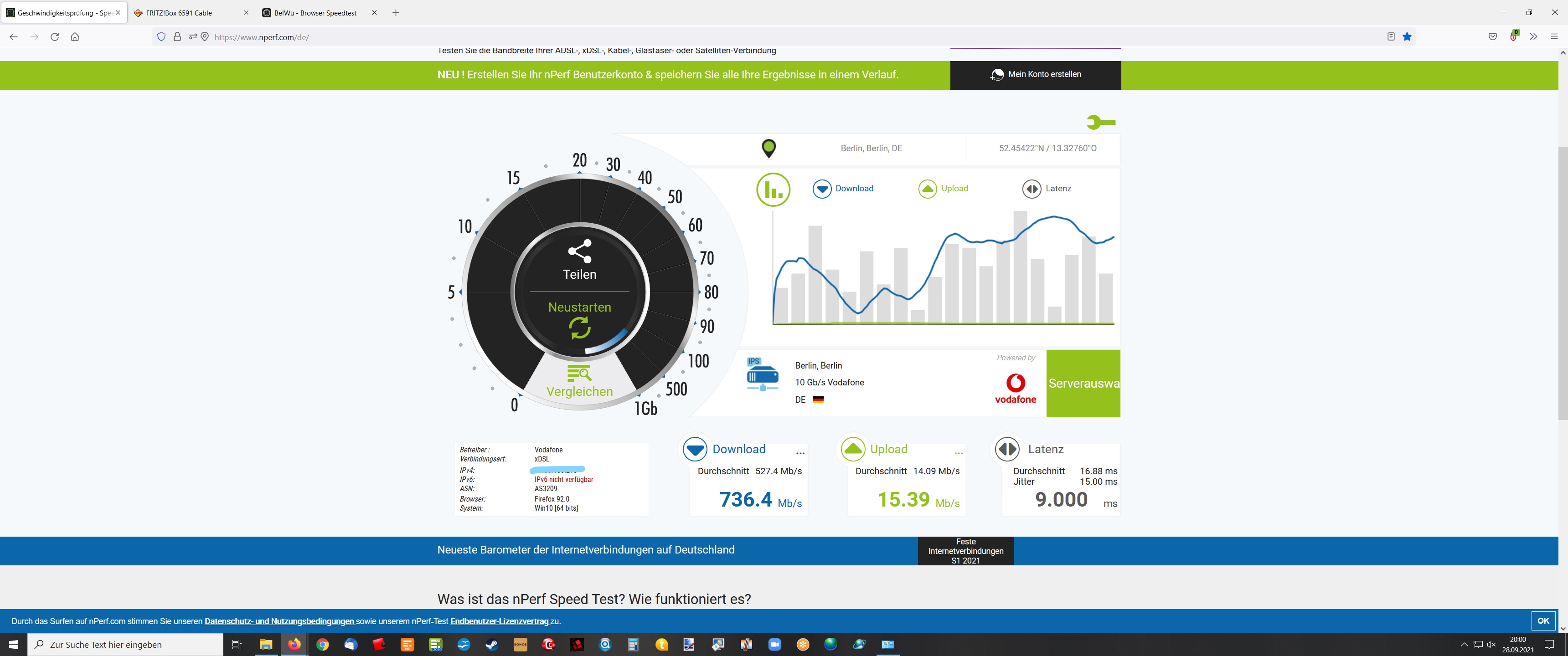Open Datenschutz- und Nutzungsbedingungen link
Image resolution: width=1568 pixels, height=656 pixels.
pos(279,621)
